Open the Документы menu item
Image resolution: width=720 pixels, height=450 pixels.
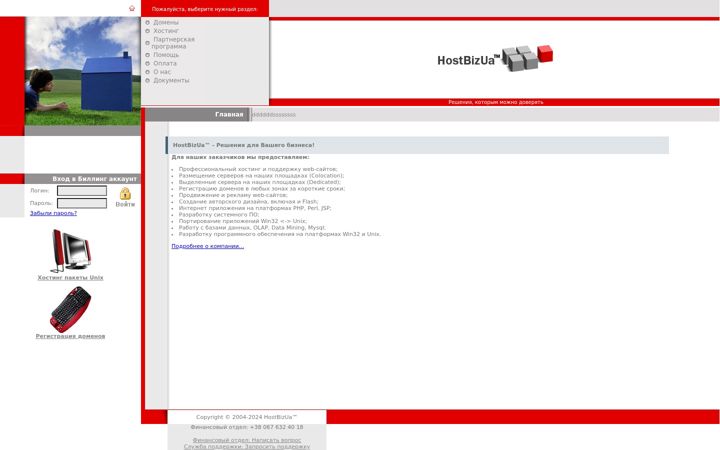tap(171, 80)
